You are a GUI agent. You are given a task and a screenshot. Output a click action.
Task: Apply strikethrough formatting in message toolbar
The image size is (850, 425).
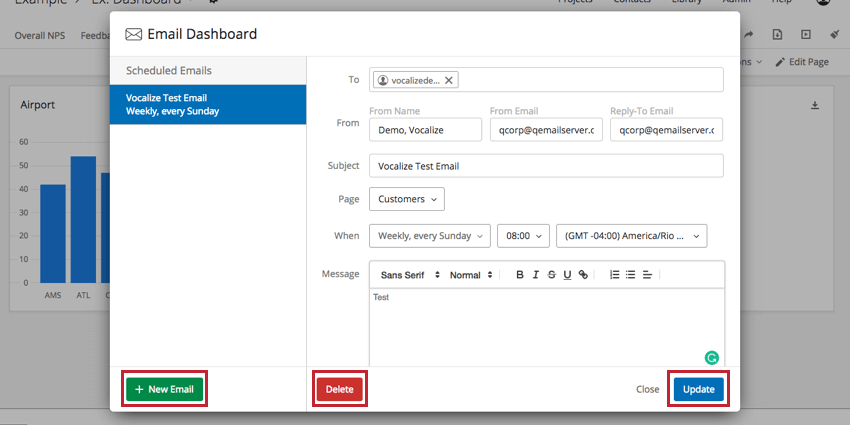click(x=551, y=275)
